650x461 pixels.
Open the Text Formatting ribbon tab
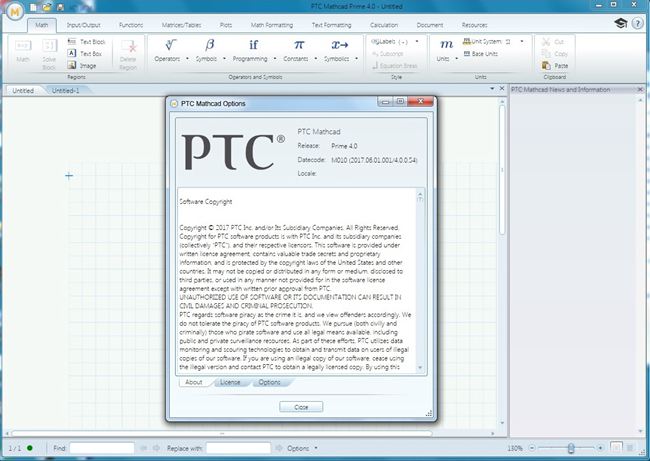point(331,25)
